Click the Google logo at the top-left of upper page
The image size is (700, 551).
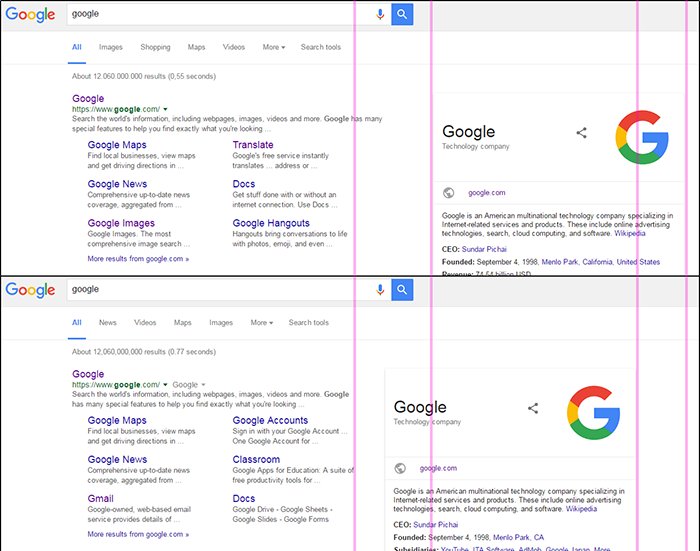(x=30, y=14)
